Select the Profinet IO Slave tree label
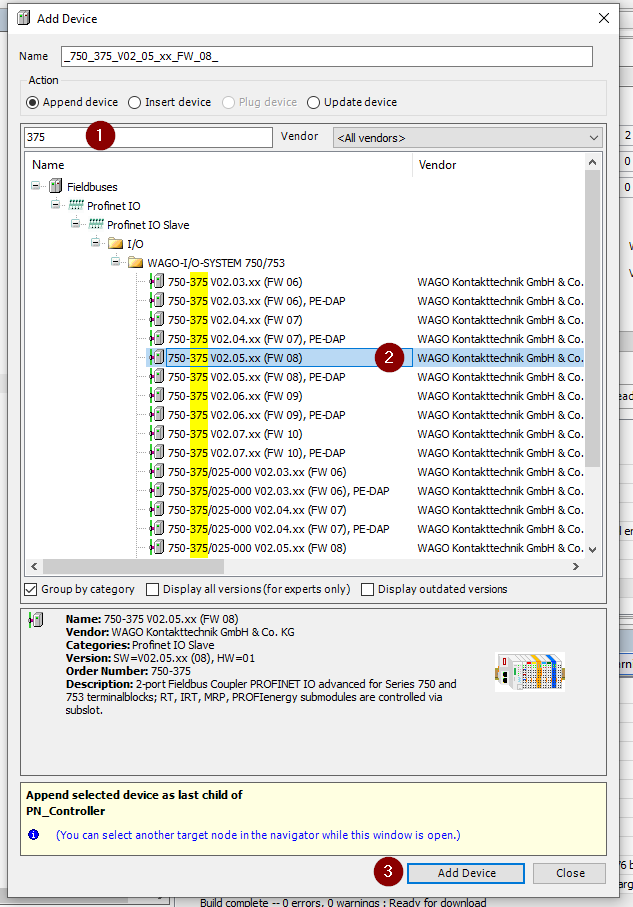Image resolution: width=633 pixels, height=907 pixels. tap(148, 224)
